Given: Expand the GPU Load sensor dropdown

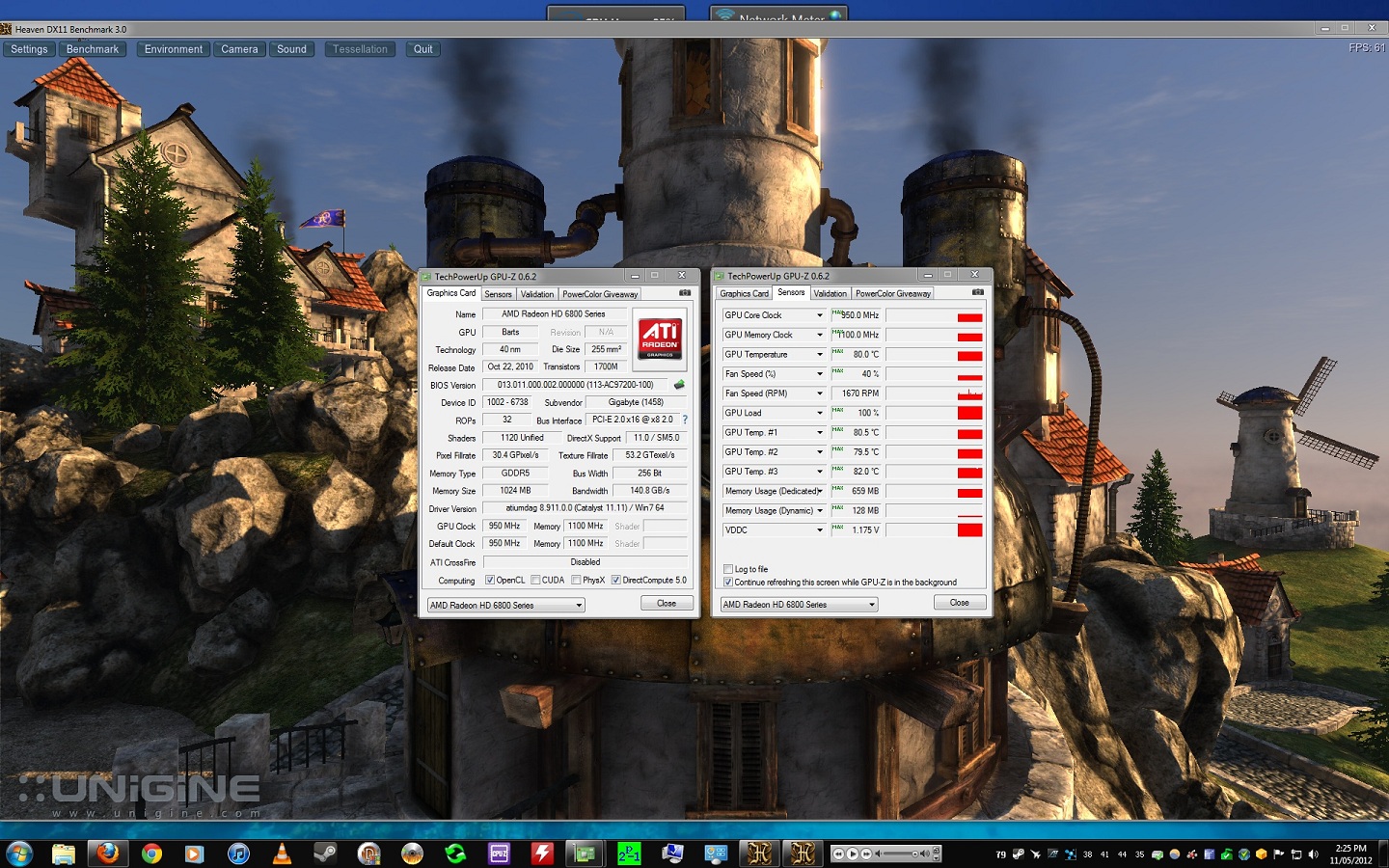Looking at the screenshot, I should [x=820, y=413].
